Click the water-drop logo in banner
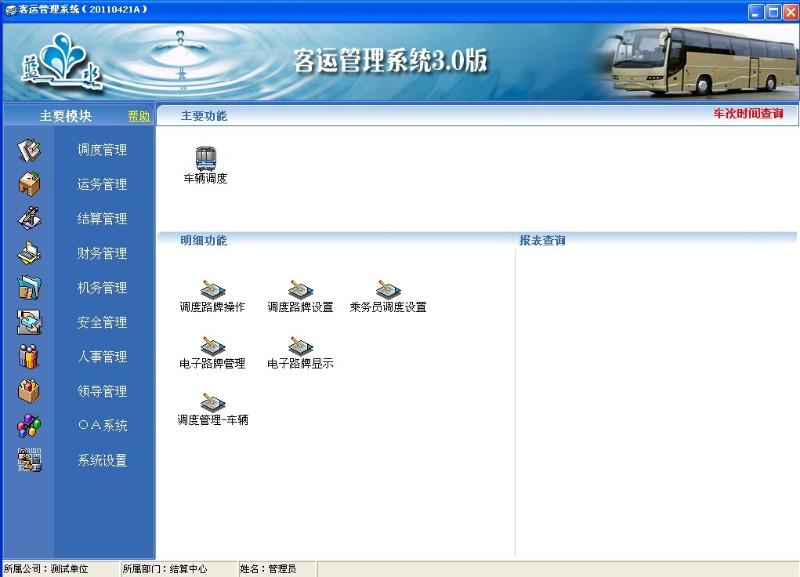 [x=61, y=61]
